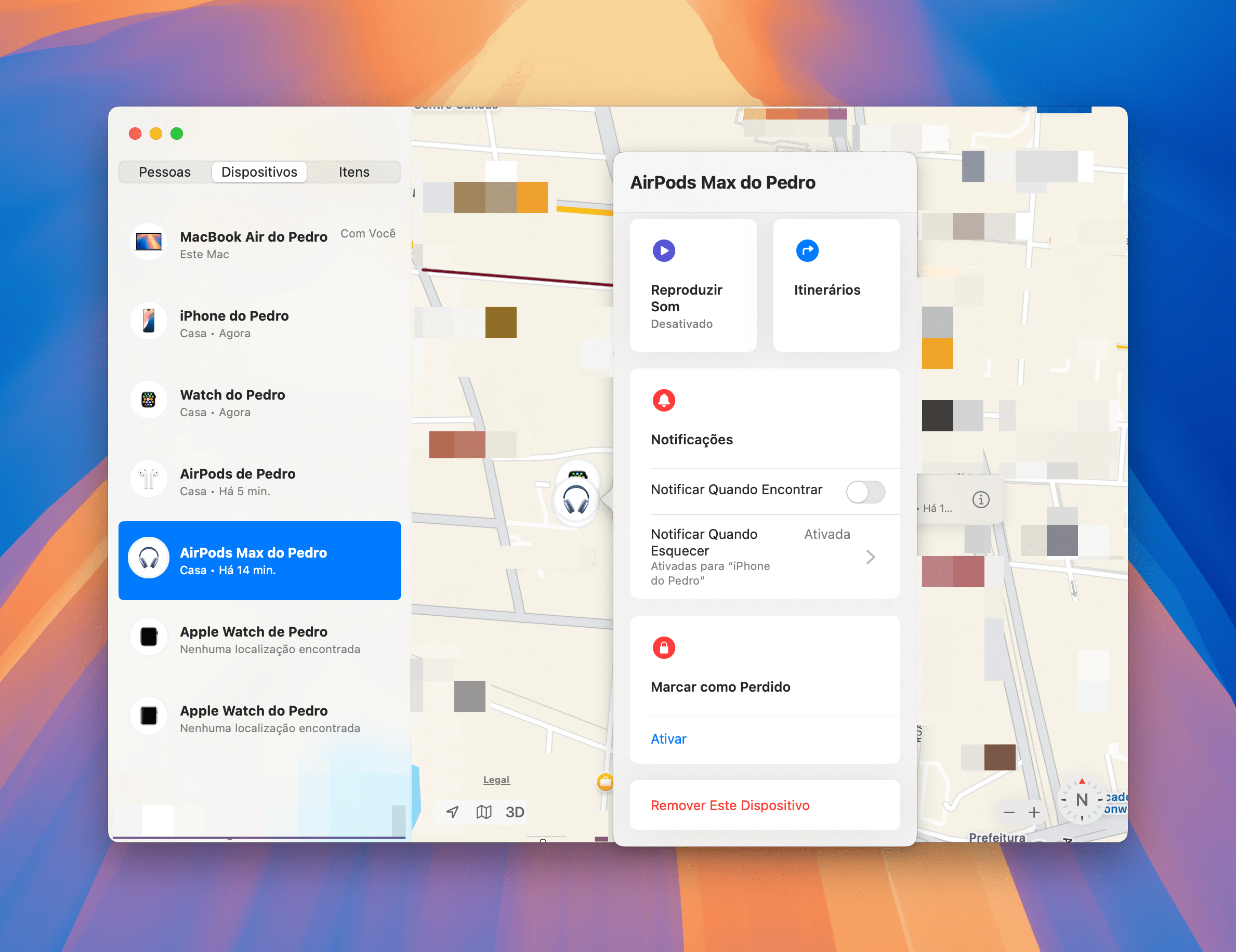This screenshot has height=952, width=1236.
Task: Click the Apple Watch de Pedro icon
Action: tap(149, 637)
